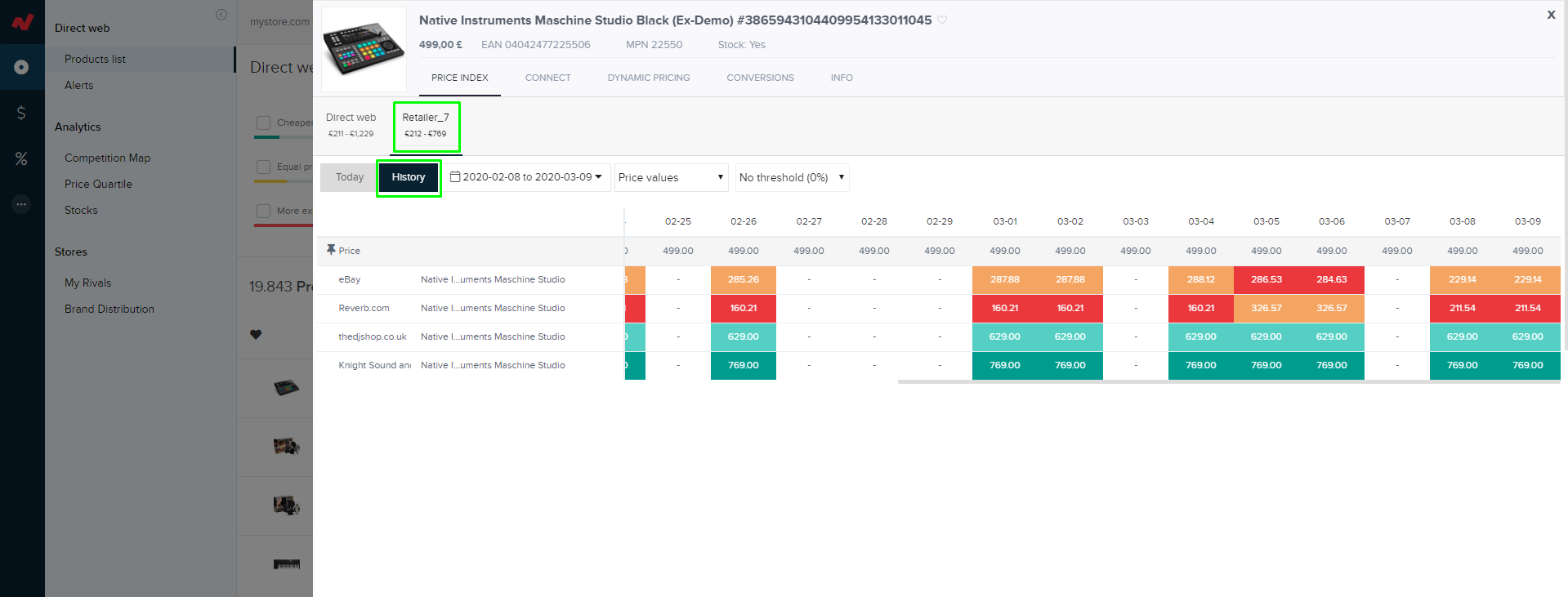Click the Reverb.com retailer row name
Viewport: 1568px width, 597px height.
coord(364,308)
